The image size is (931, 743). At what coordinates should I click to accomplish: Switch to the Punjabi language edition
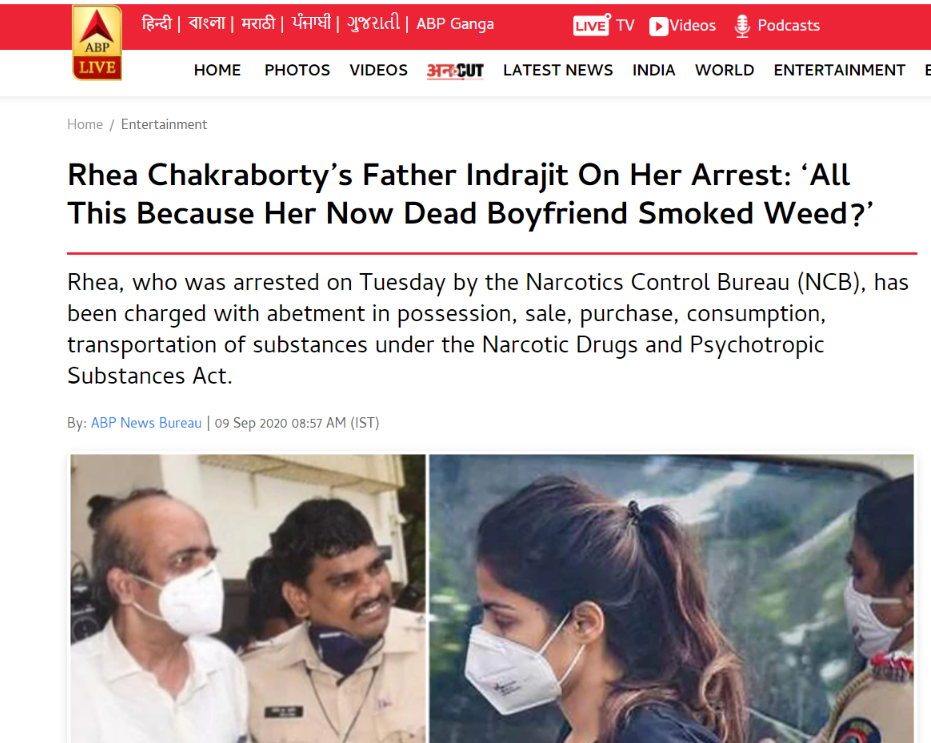tap(311, 23)
